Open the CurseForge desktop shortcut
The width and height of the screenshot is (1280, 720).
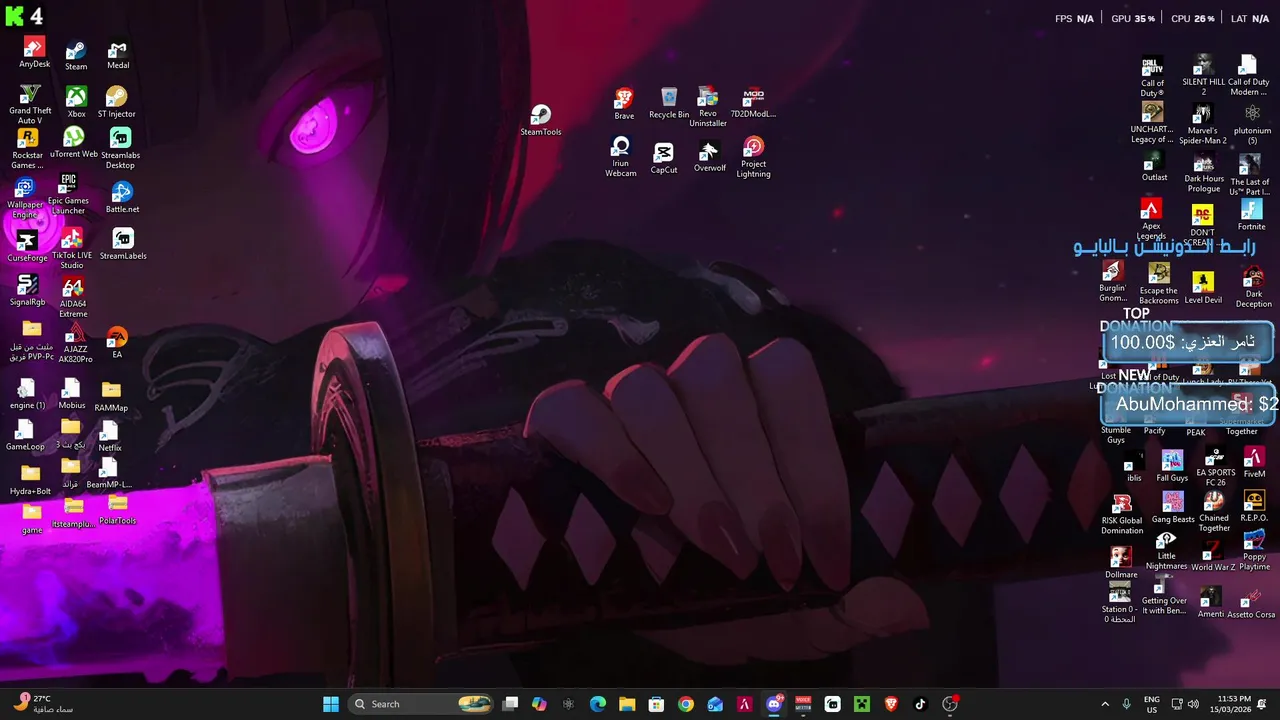pos(27,246)
